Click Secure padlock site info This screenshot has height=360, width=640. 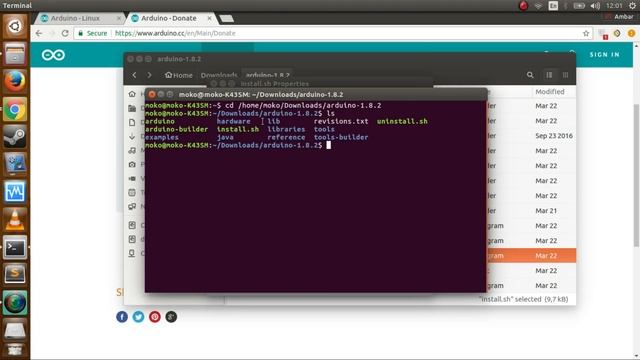pyautogui.click(x=93, y=33)
